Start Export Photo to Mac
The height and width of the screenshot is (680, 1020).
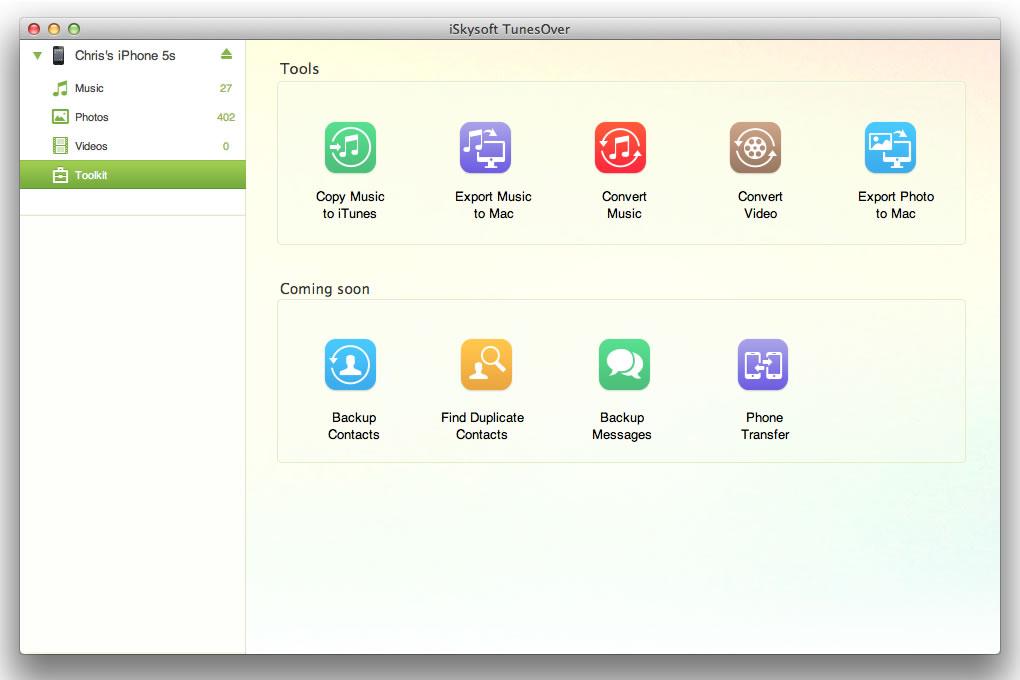(890, 148)
